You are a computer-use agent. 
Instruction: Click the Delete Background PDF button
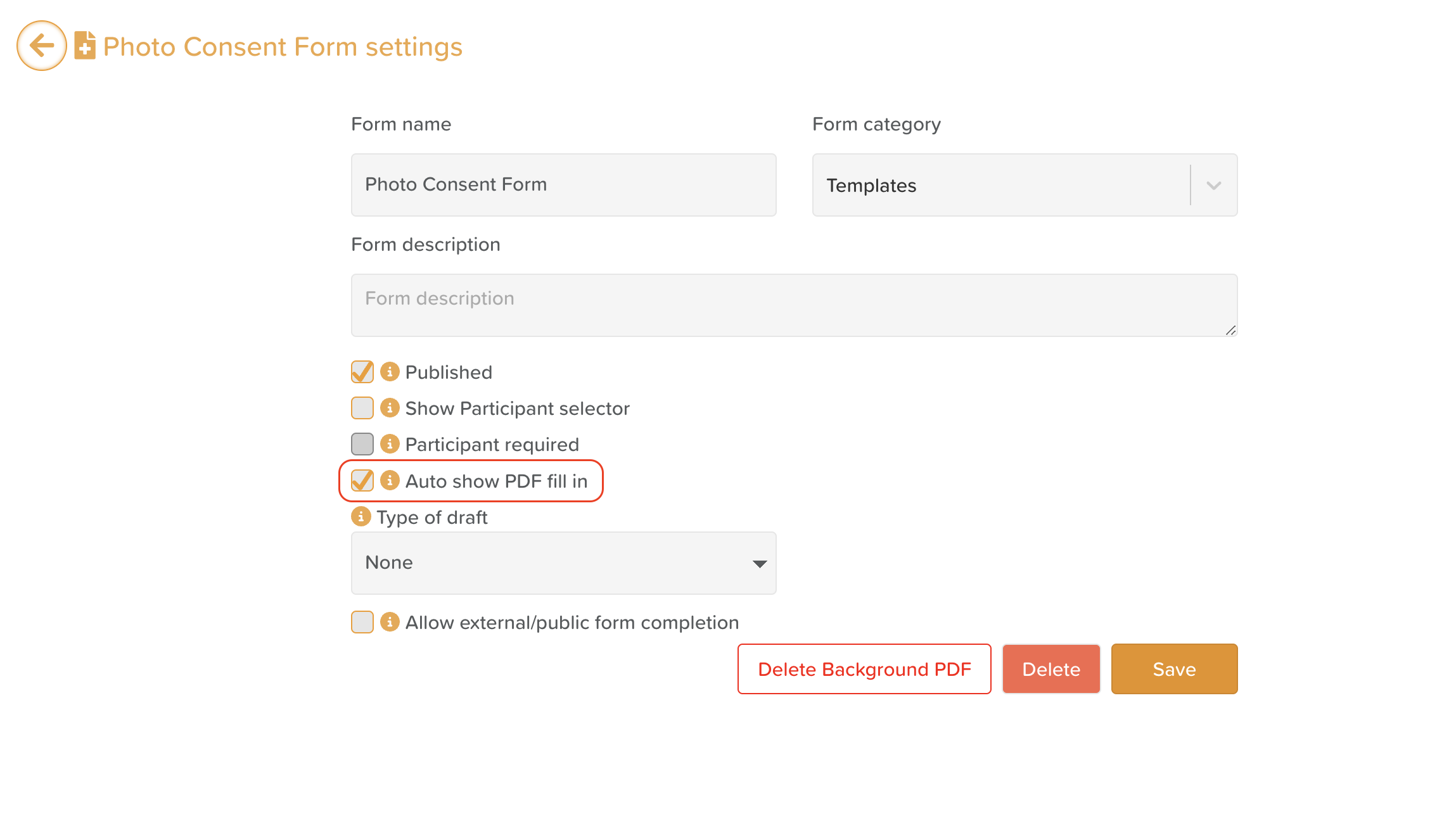864,669
